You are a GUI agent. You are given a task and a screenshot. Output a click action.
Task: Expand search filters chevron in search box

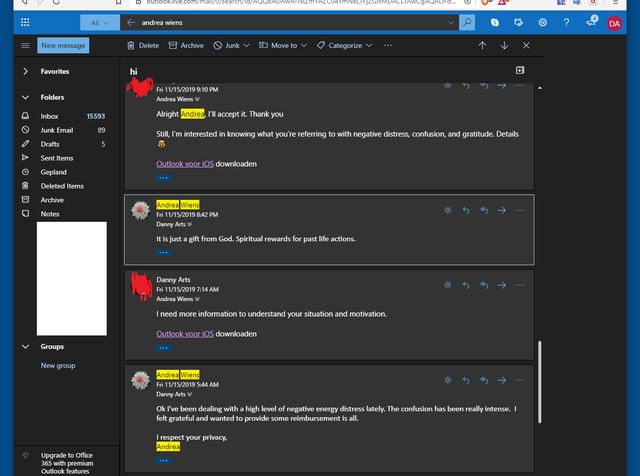click(451, 22)
